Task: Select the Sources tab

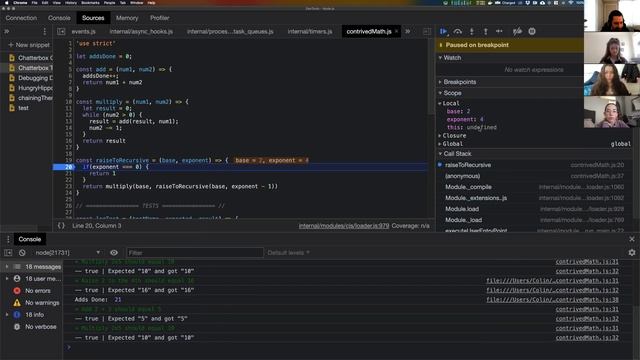Action: pyautogui.click(x=93, y=18)
